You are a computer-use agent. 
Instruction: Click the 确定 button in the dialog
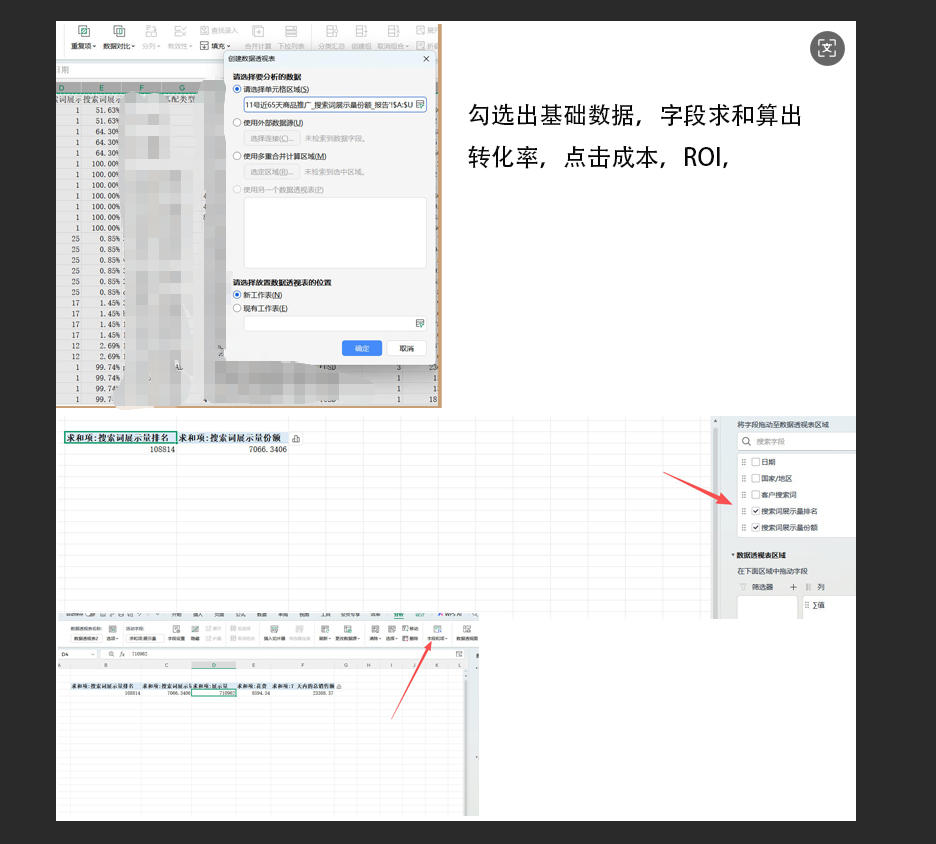point(361,348)
